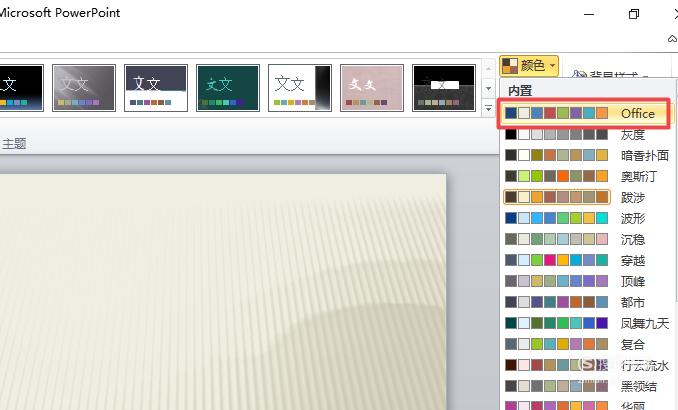The image size is (678, 410).
Task: Apply the black theme with blue glow
Action: tap(22, 88)
